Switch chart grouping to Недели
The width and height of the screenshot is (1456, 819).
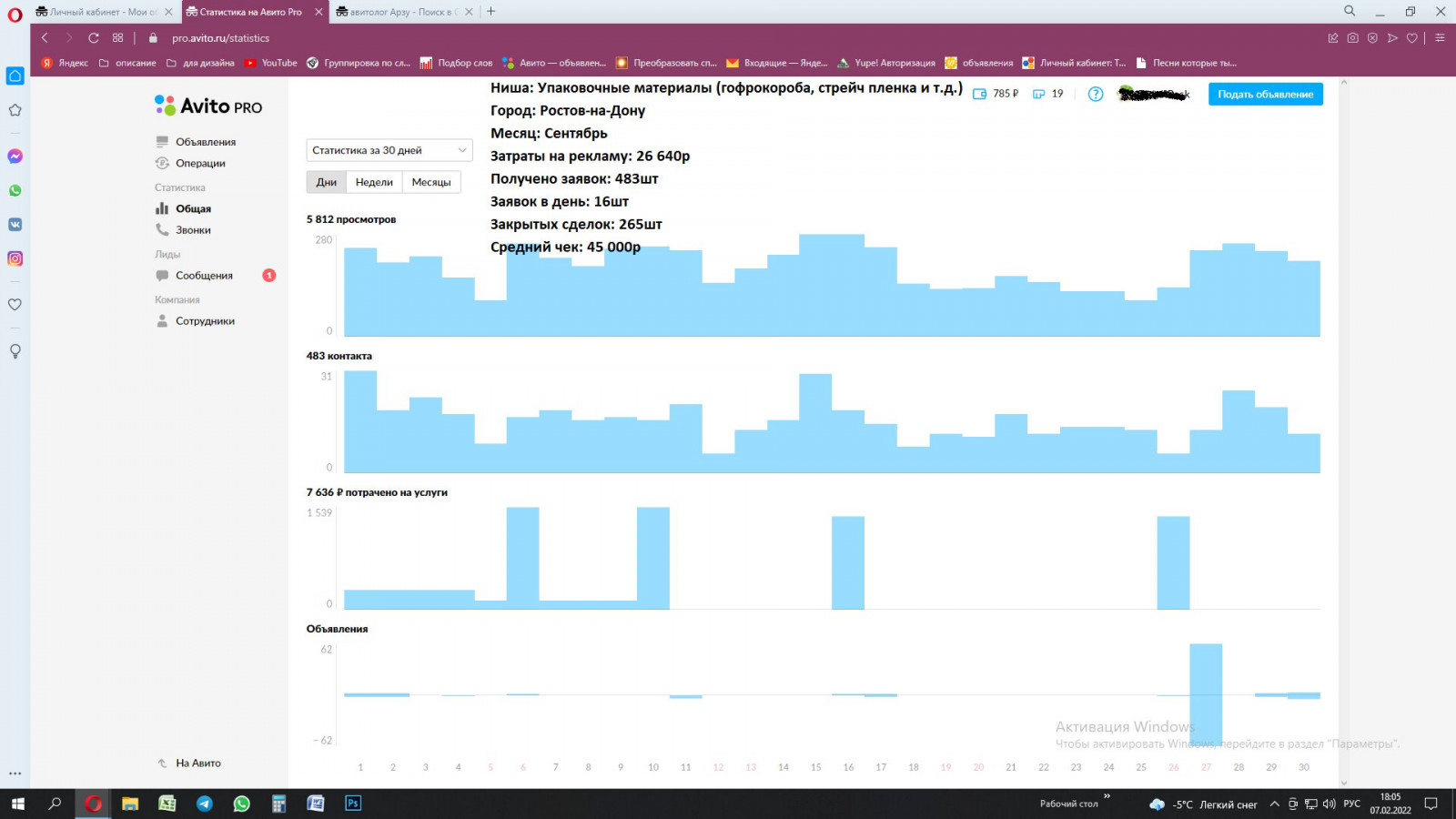(374, 182)
